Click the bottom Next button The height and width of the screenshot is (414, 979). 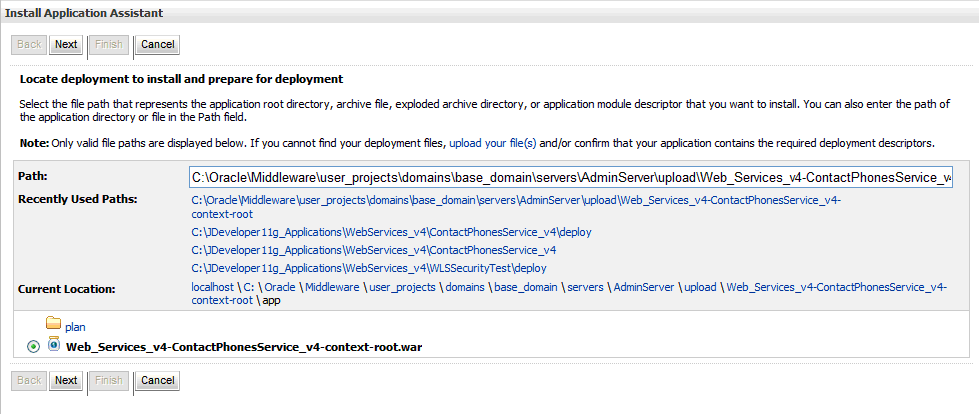(x=66, y=380)
